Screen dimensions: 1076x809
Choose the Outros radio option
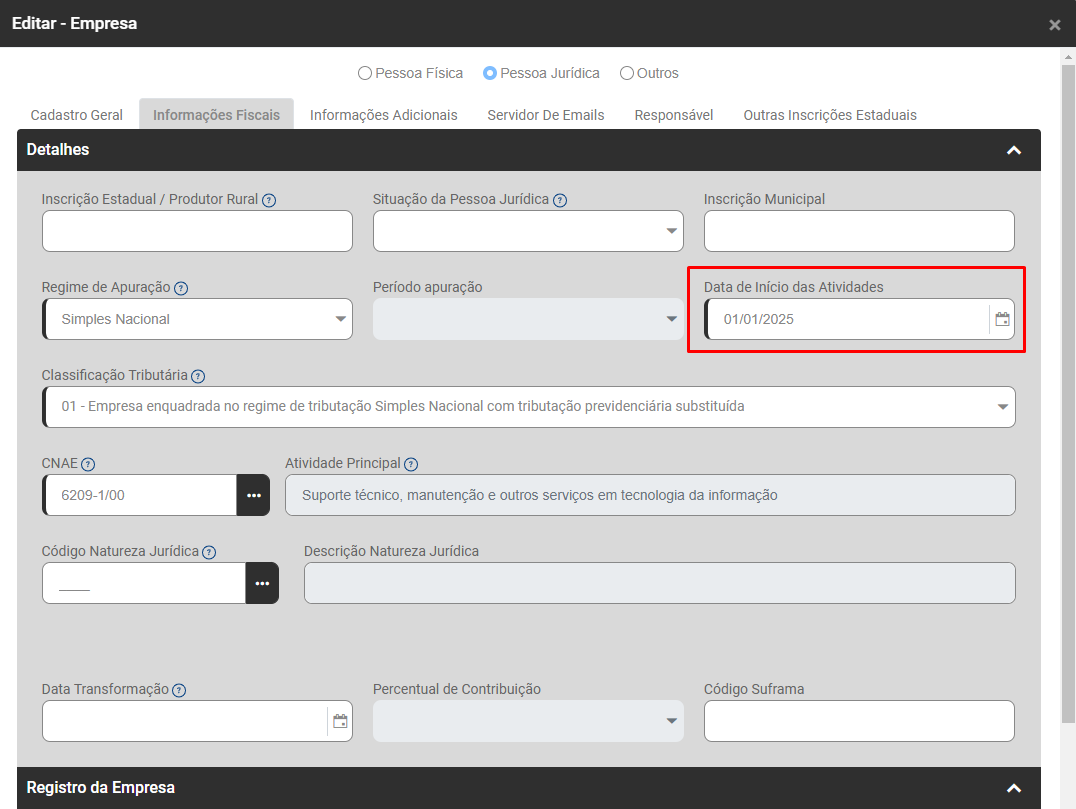click(627, 73)
